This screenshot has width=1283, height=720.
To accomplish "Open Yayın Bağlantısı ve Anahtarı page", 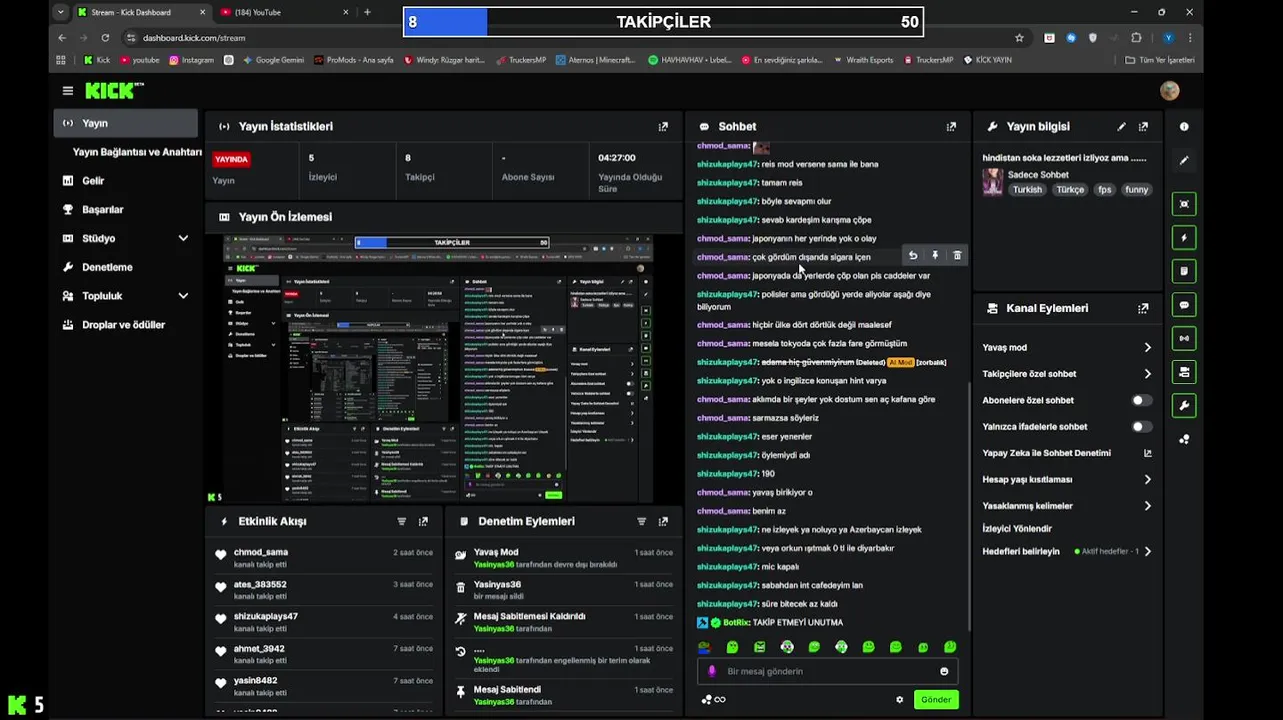I will [137, 152].
